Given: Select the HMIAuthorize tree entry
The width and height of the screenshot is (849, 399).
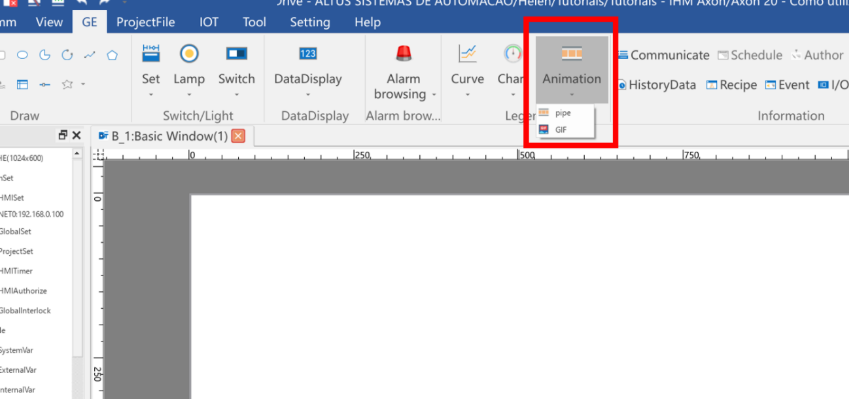Looking at the screenshot, I should pos(23,291).
